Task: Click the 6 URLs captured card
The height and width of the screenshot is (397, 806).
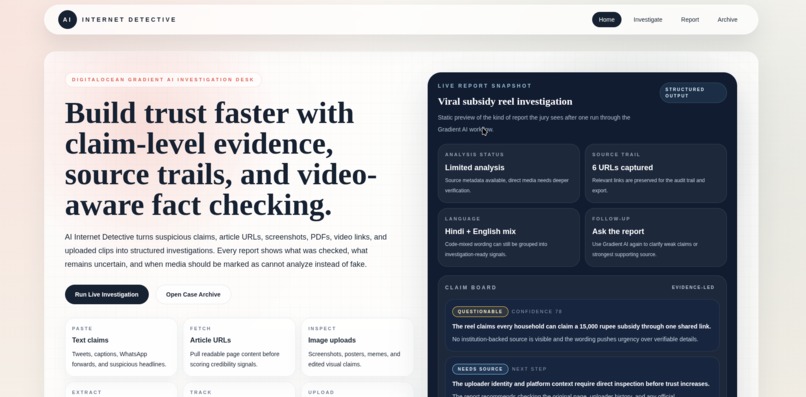Action: coord(655,173)
